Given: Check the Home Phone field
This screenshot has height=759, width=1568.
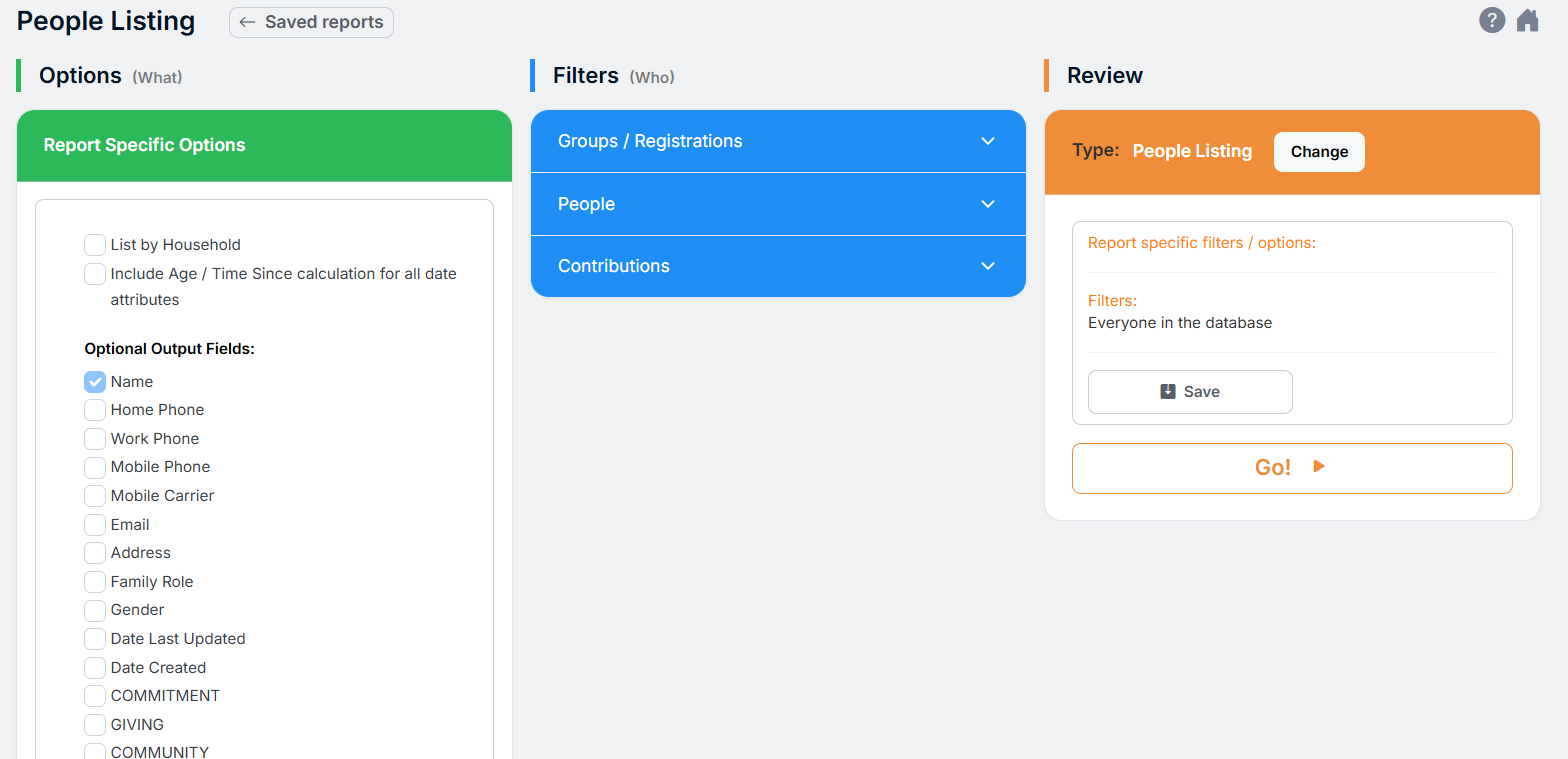Looking at the screenshot, I should (x=95, y=410).
